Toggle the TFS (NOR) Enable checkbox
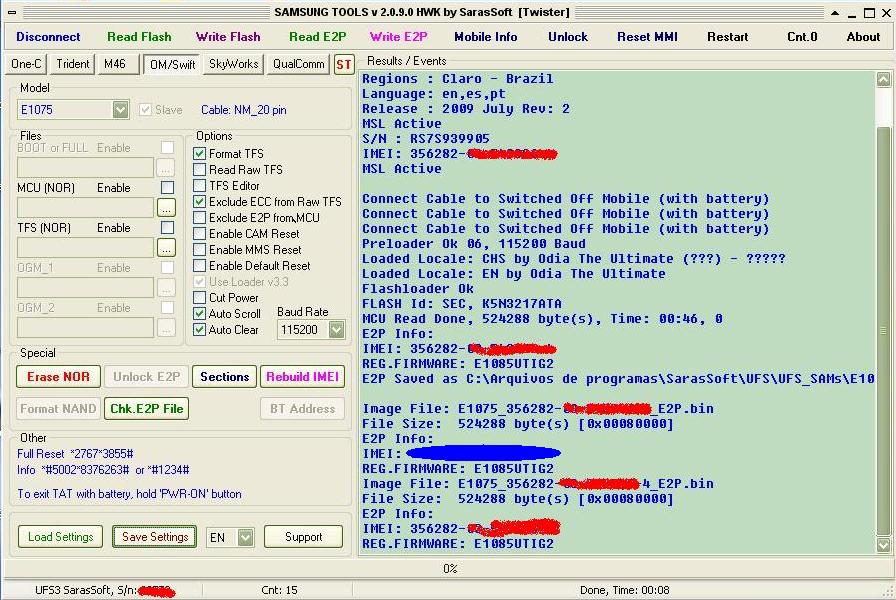The image size is (896, 600). 167,227
